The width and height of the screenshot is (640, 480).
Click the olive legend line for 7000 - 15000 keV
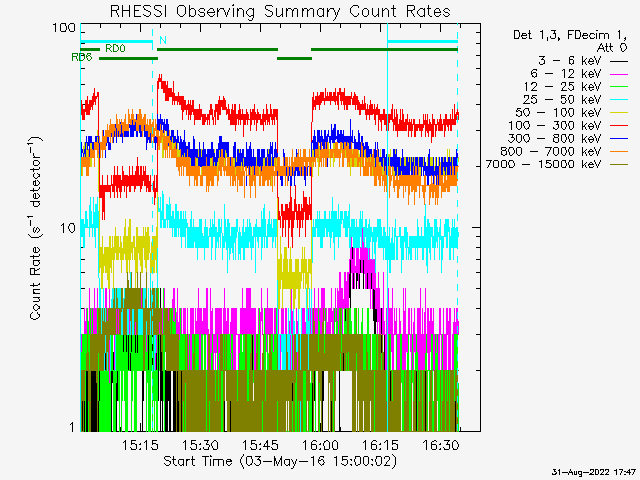(x=619, y=165)
